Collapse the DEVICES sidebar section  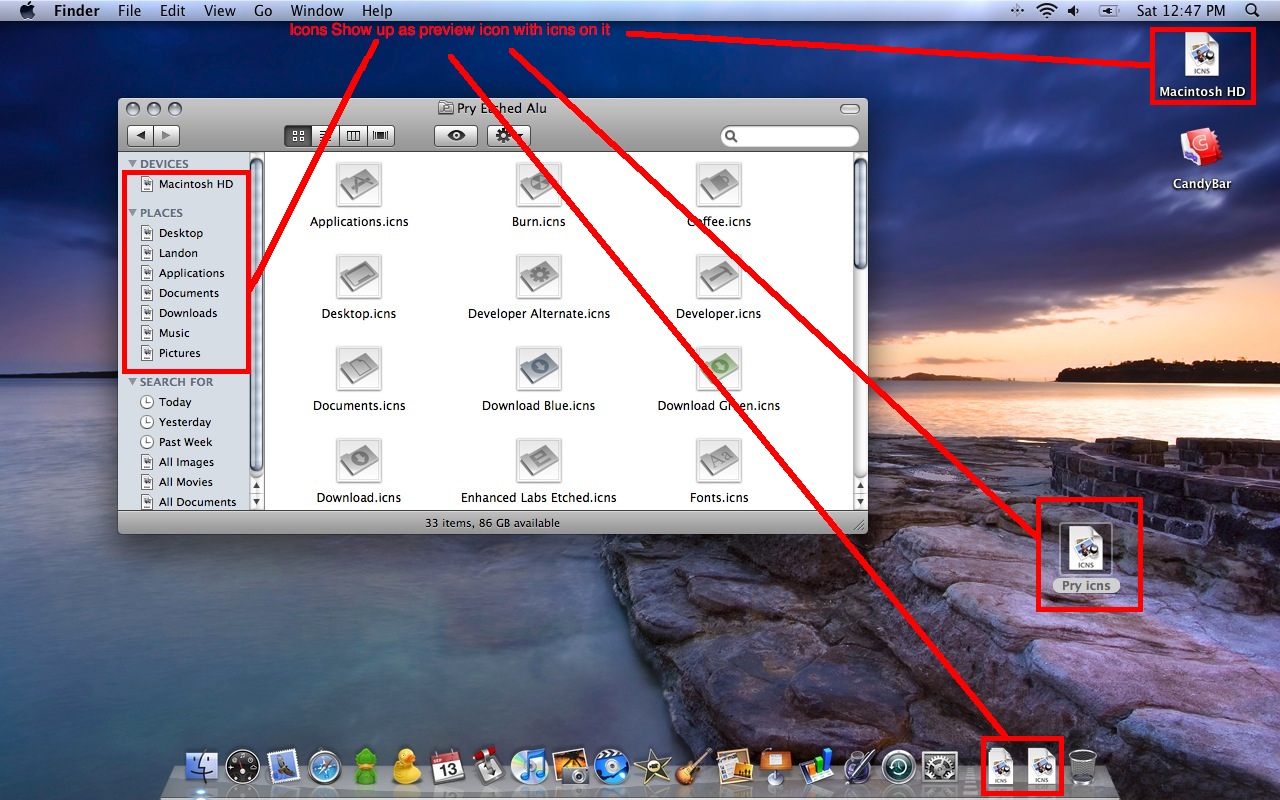pos(133,164)
